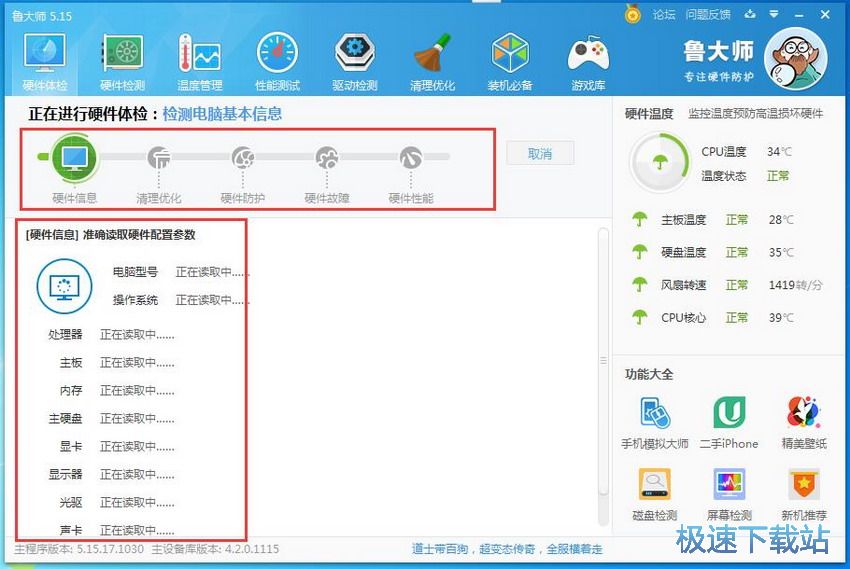Viewport: 850px width, 569px height.
Task: Open 手机模拟大师 tool
Action: pyautogui.click(x=655, y=424)
